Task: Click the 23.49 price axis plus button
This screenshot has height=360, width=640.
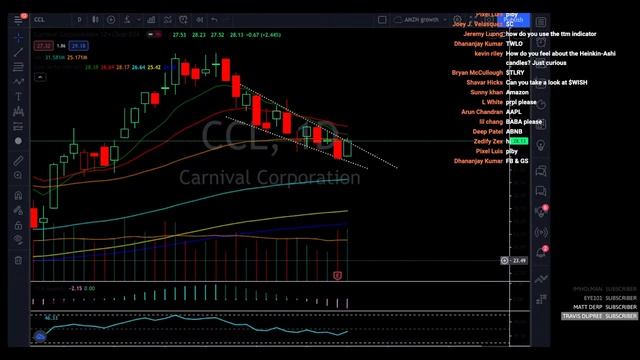Action: click(504, 260)
